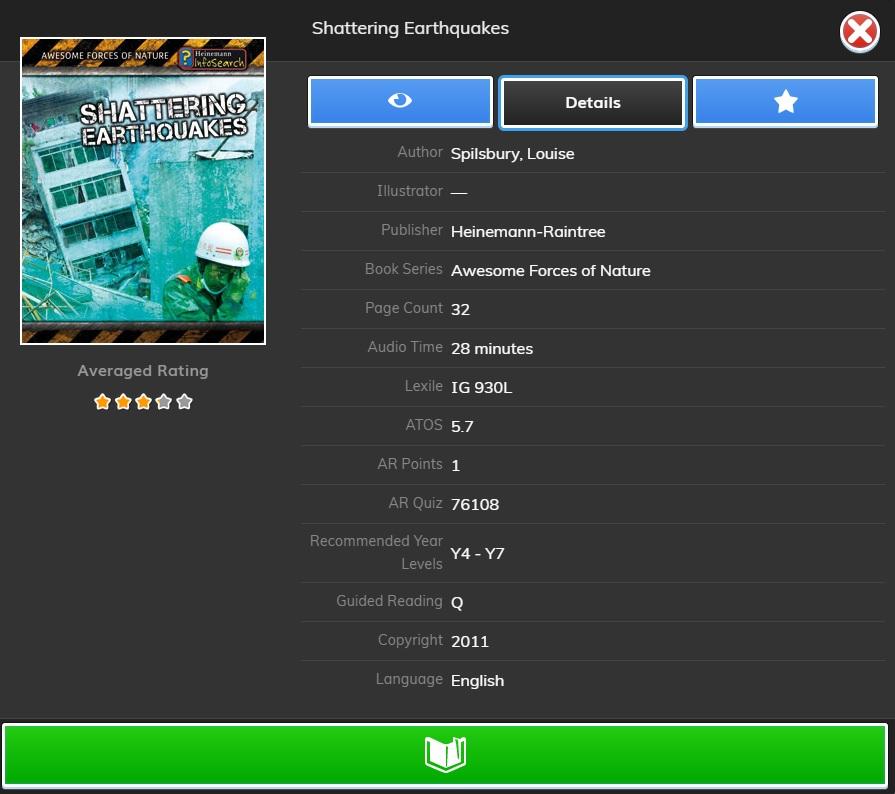Click recommended year levels Y4 - Y7
The height and width of the screenshot is (794, 895).
tap(477, 553)
